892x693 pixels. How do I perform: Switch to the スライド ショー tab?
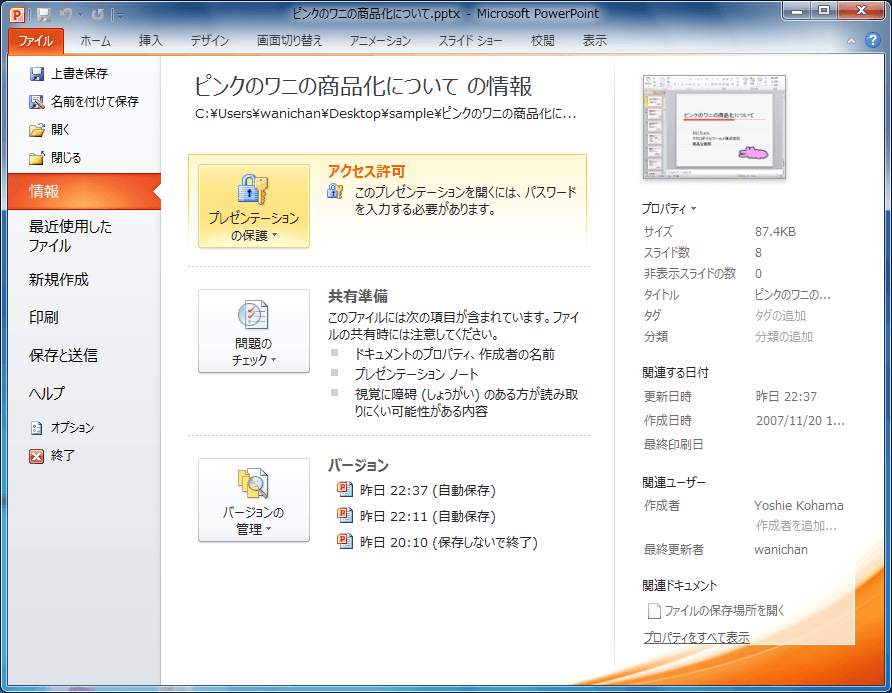470,41
